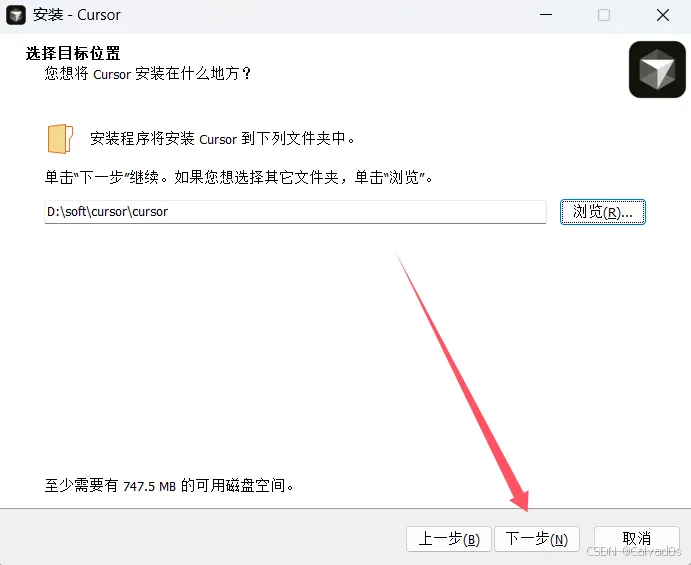The image size is (691, 565).
Task: Click the 下一步(N) button to continue
Action: [537, 539]
